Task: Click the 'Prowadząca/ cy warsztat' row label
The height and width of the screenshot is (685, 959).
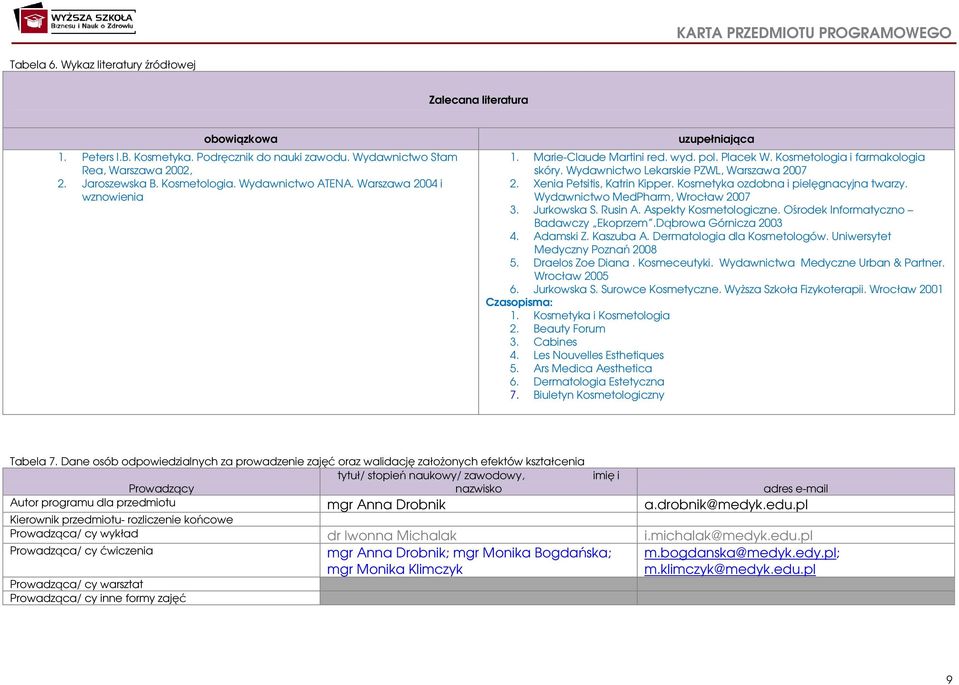Action: pyautogui.click(x=76, y=585)
